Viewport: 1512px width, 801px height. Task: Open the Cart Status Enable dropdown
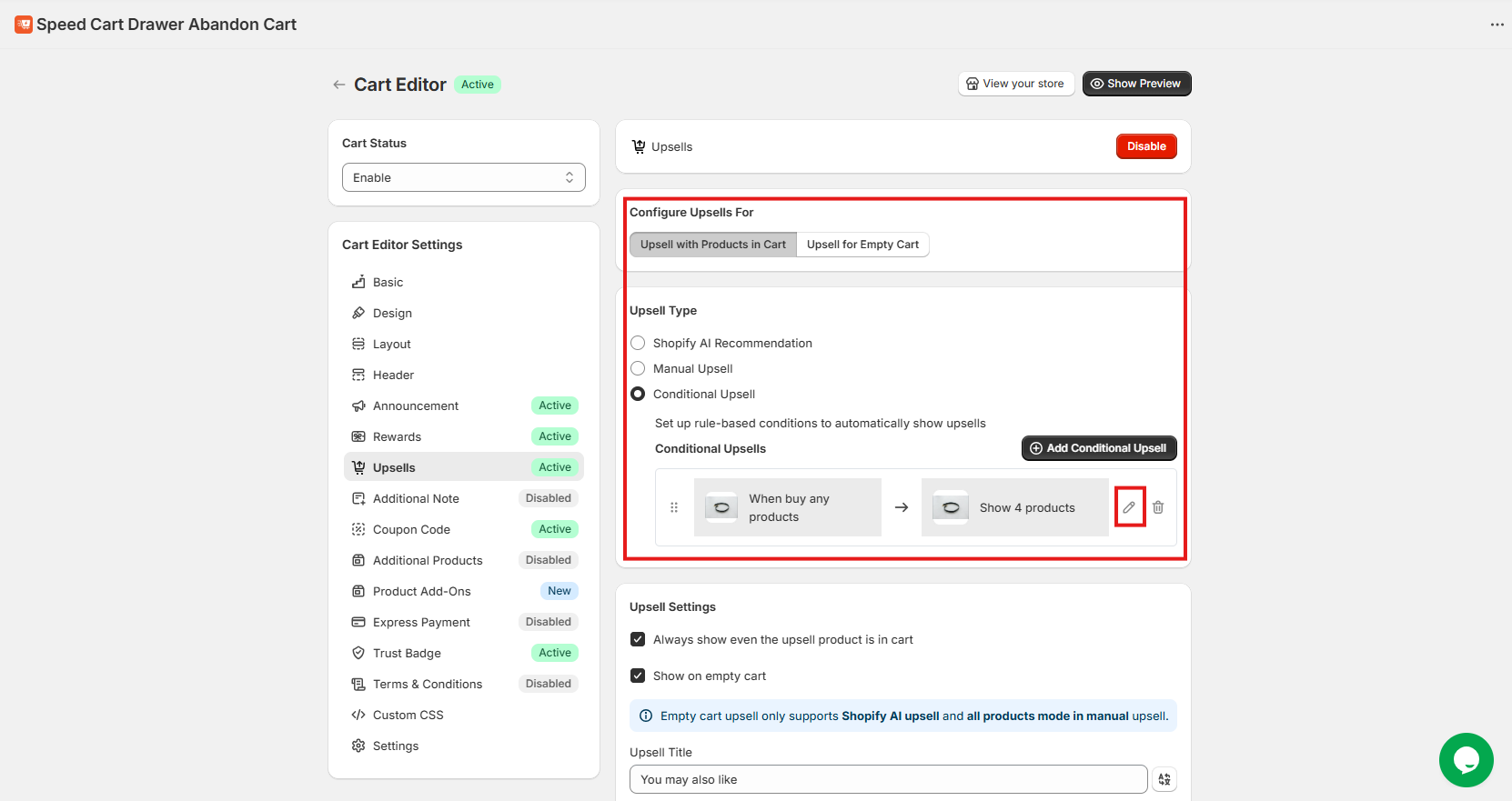coord(463,177)
